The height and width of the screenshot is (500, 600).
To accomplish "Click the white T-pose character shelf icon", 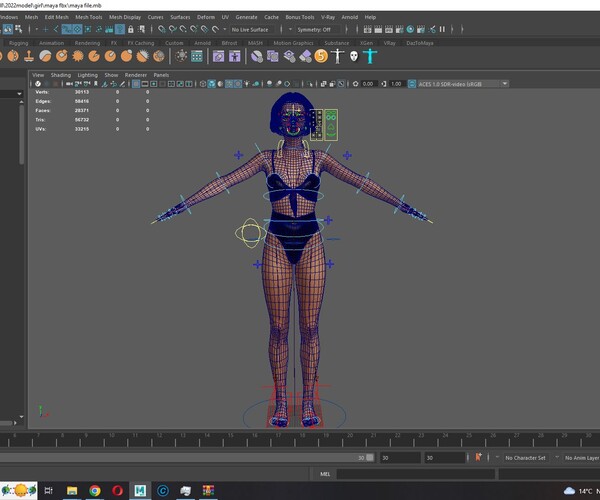I will click(338, 56).
